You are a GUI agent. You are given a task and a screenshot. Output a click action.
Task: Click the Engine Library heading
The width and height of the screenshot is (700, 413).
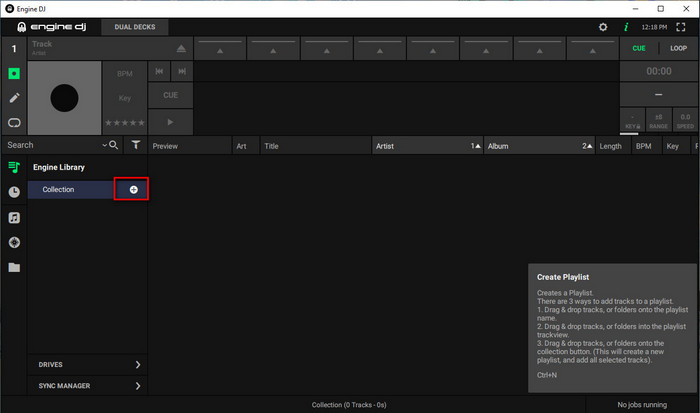[x=59, y=167]
